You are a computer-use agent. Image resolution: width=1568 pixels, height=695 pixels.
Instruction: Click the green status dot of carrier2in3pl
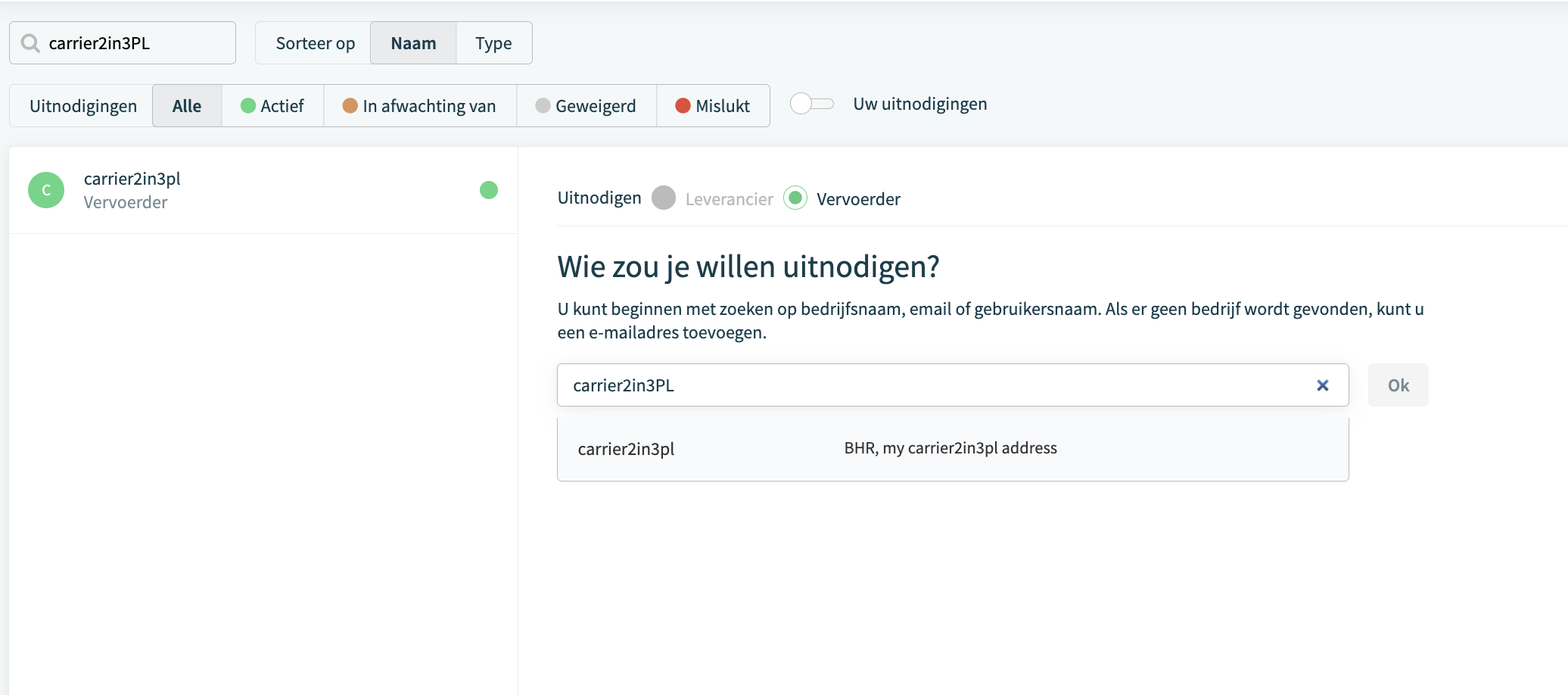[489, 190]
